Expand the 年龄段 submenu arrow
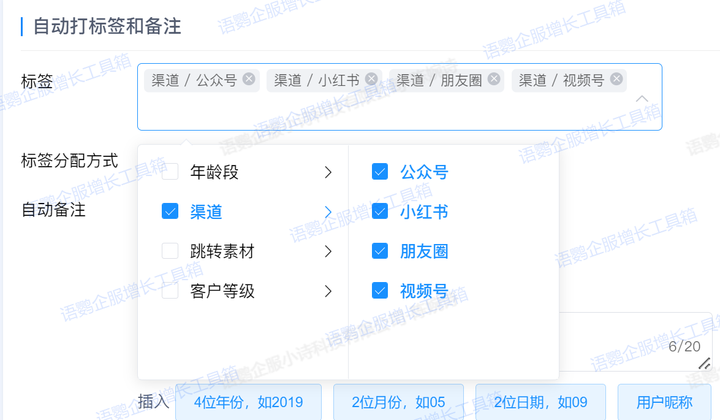Viewport: 720px width, 420px height. click(328, 172)
